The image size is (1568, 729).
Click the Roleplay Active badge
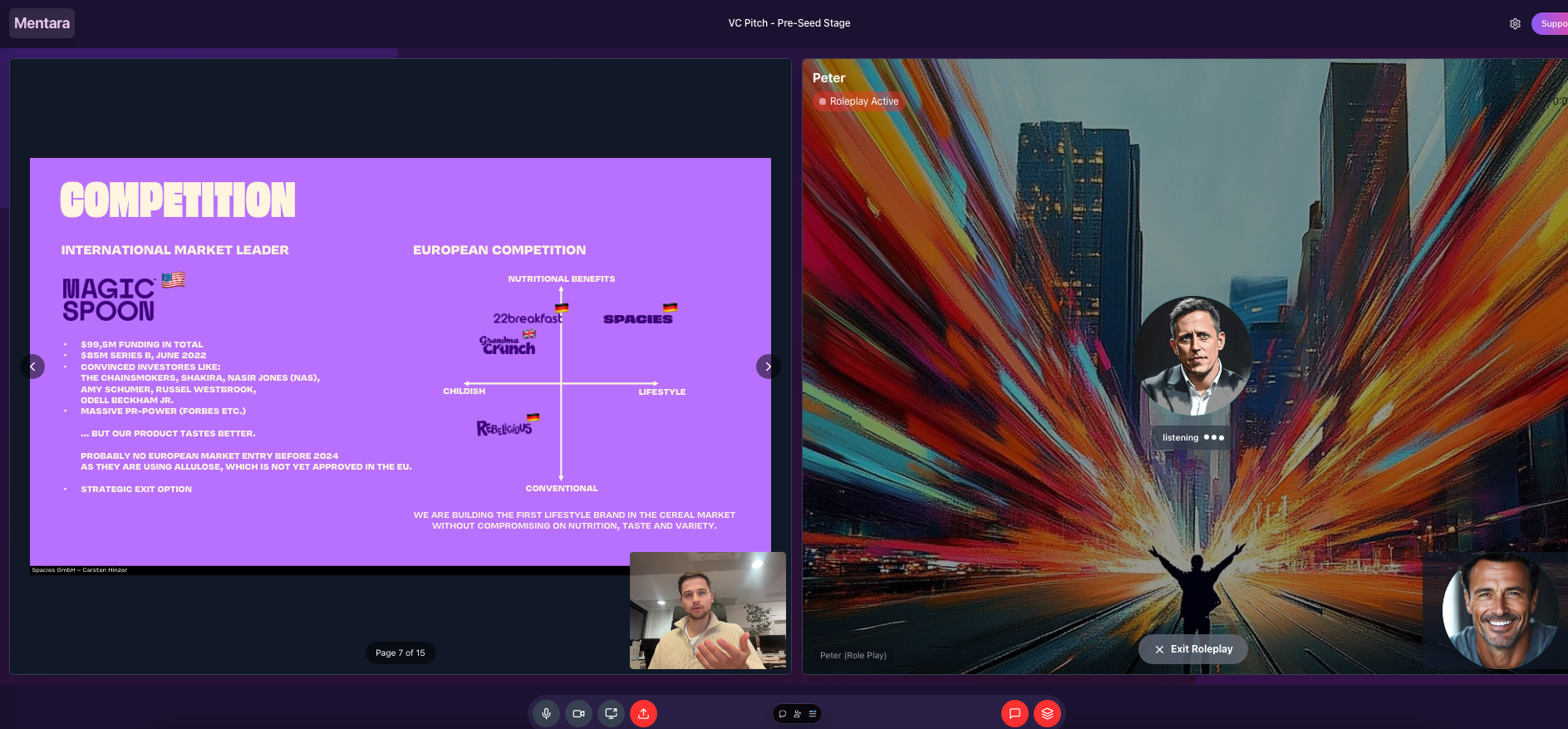click(x=858, y=101)
